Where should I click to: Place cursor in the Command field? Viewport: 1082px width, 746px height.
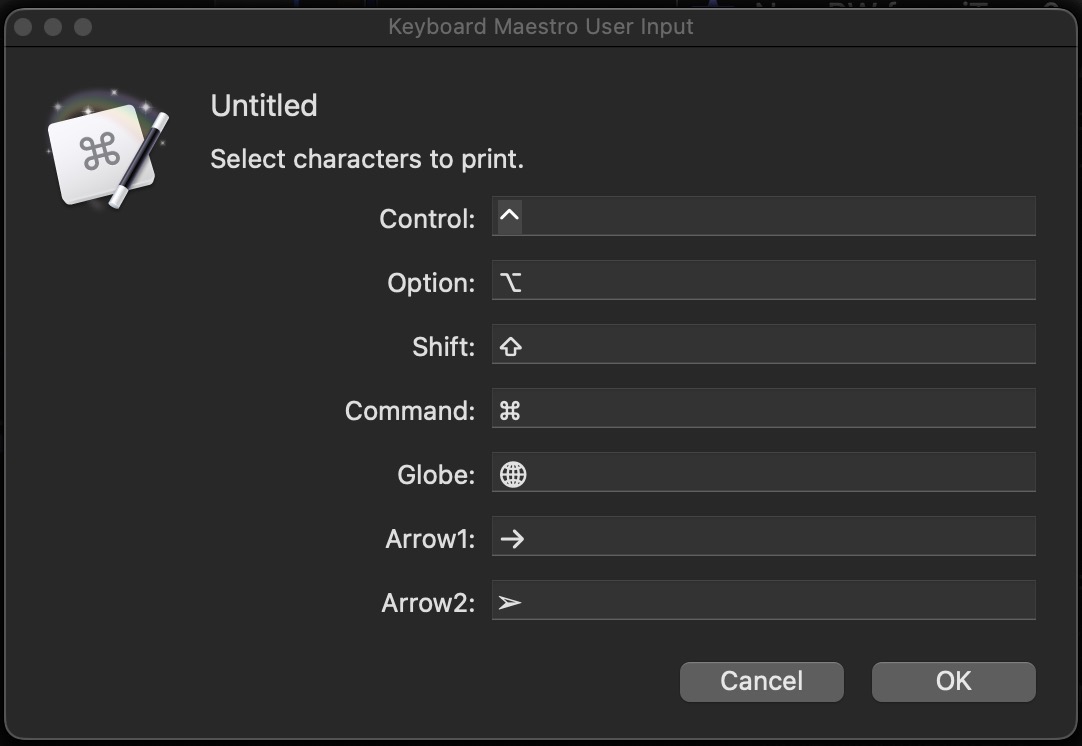(763, 409)
